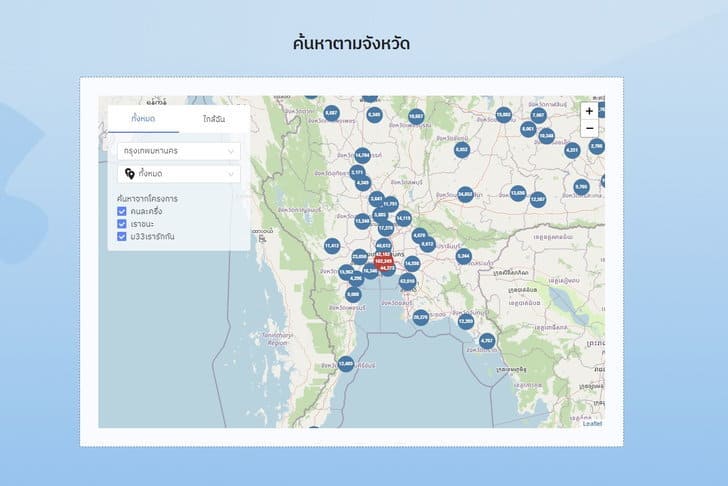Click the 7,867 map marker
Image resolution: width=728 pixels, height=486 pixels.
tap(538, 116)
